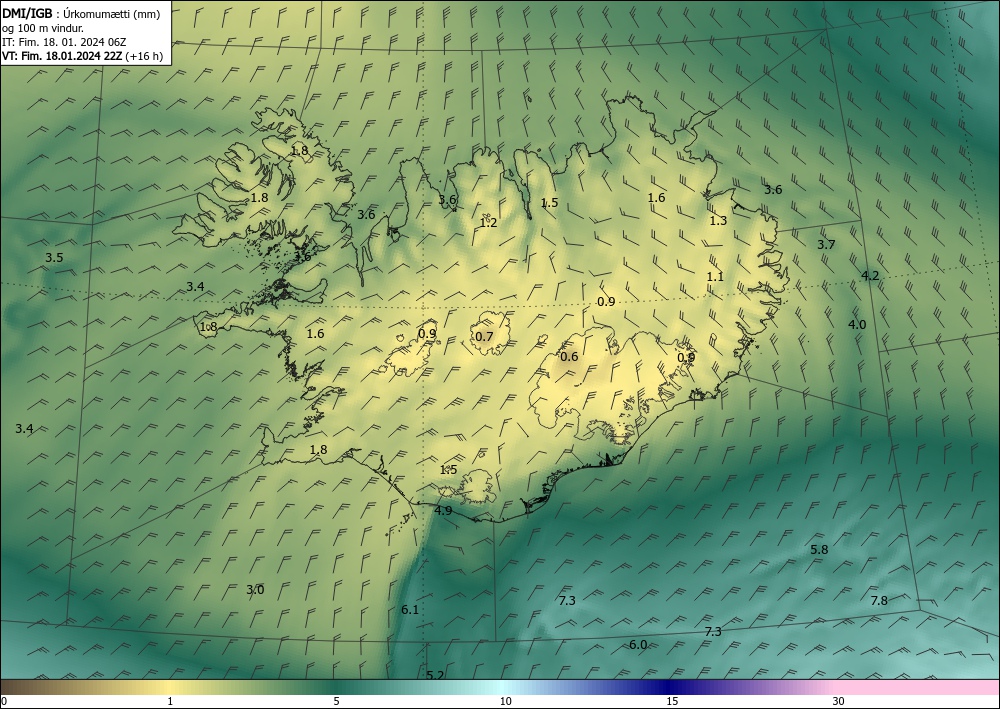Click the 5.2 value label above the color bar
This screenshot has height=709, width=1000.
click(435, 675)
